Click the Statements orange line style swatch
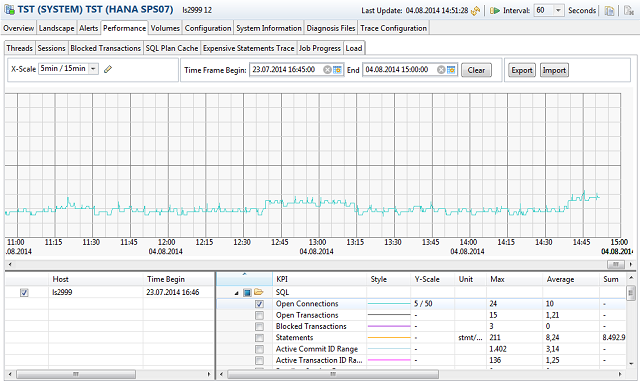The height and width of the screenshot is (386, 640). (x=389, y=338)
